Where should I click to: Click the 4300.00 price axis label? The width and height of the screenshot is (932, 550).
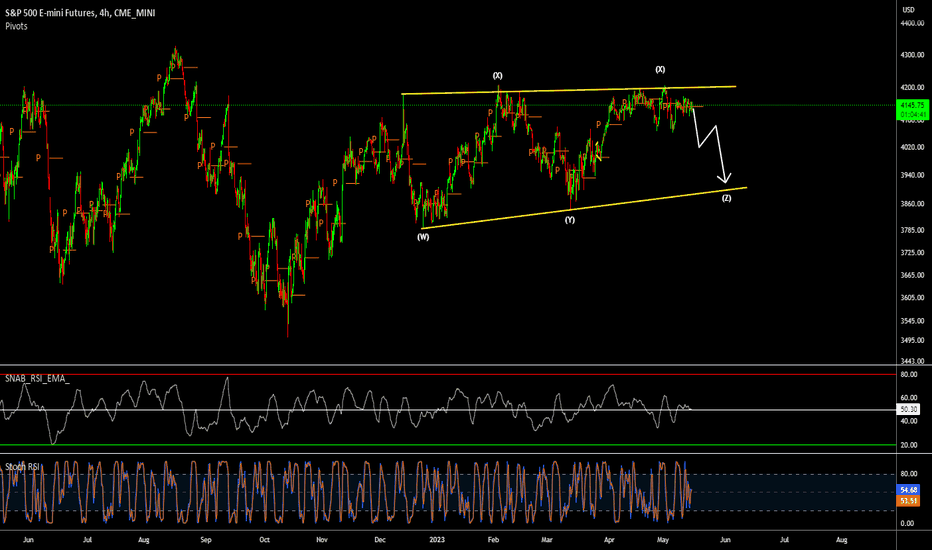click(912, 55)
